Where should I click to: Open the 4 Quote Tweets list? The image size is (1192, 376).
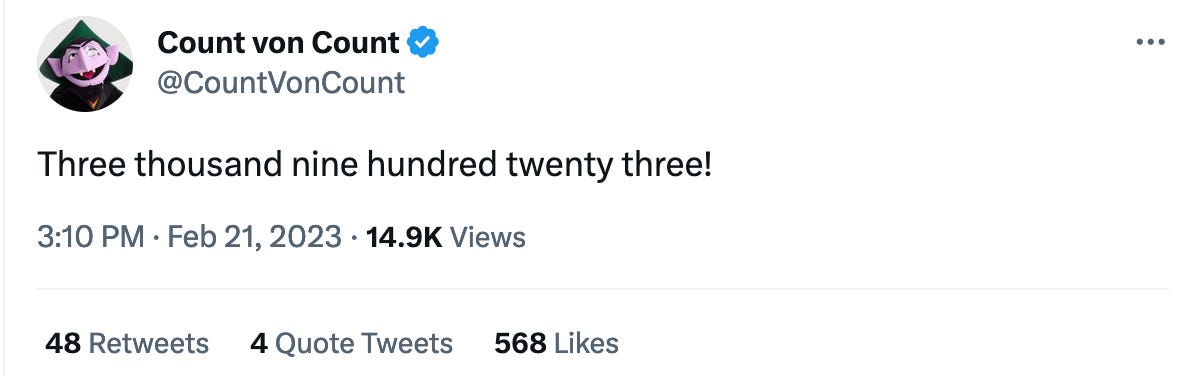(351, 343)
